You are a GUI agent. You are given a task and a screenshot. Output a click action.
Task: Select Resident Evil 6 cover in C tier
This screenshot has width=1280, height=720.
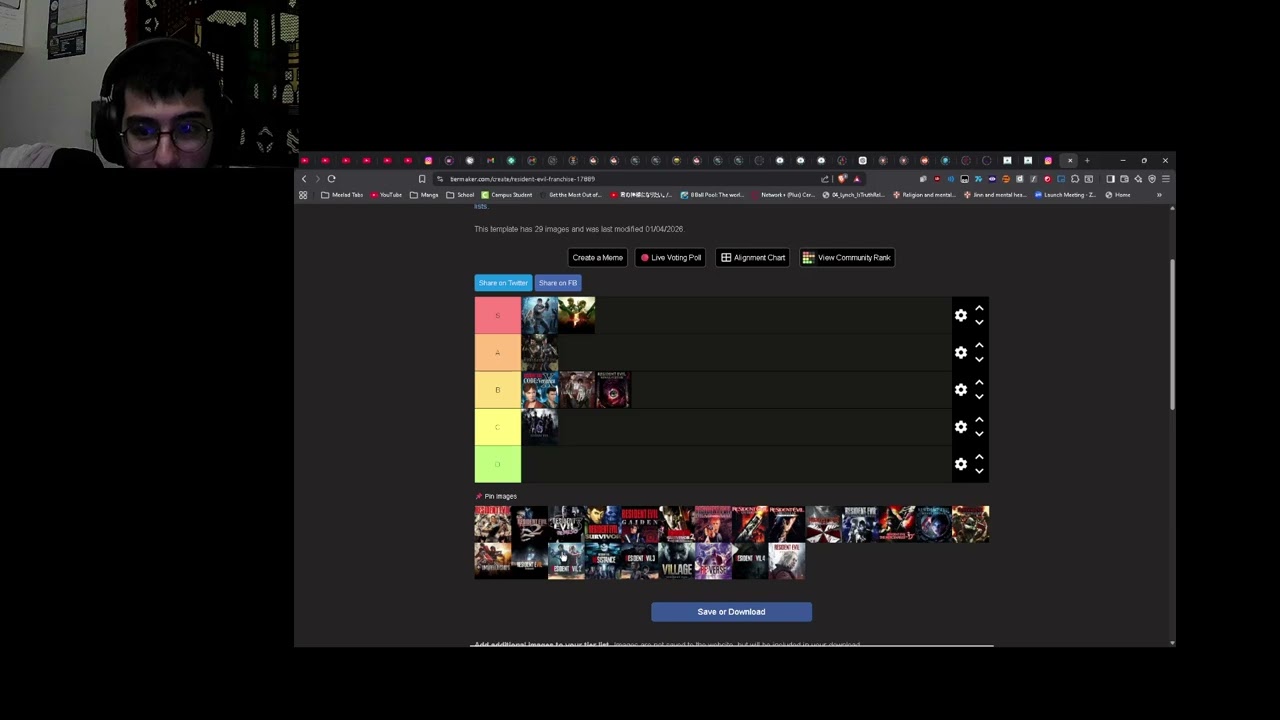(540, 427)
